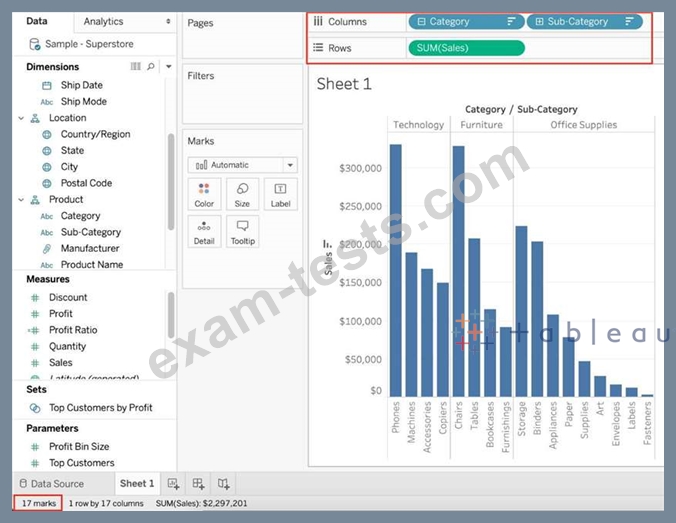Screen dimensions: 676x523
Task: Click the Storage sub-category axis label
Action: (521, 419)
